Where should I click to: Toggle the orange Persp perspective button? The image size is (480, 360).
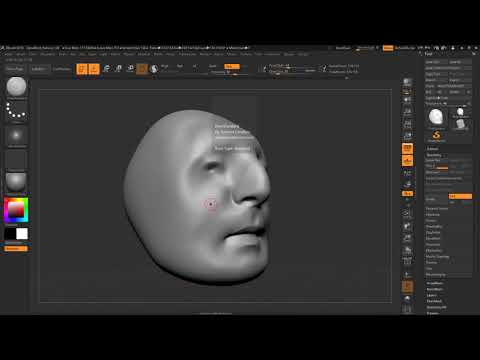tap(407, 149)
